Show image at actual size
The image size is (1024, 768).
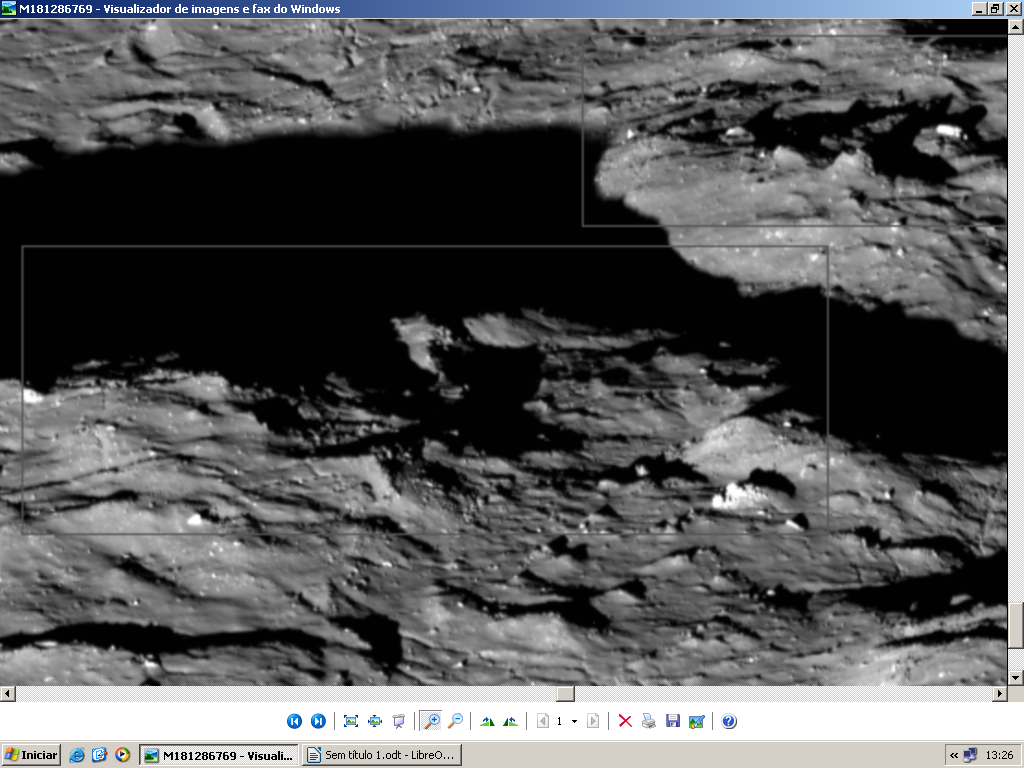375,721
